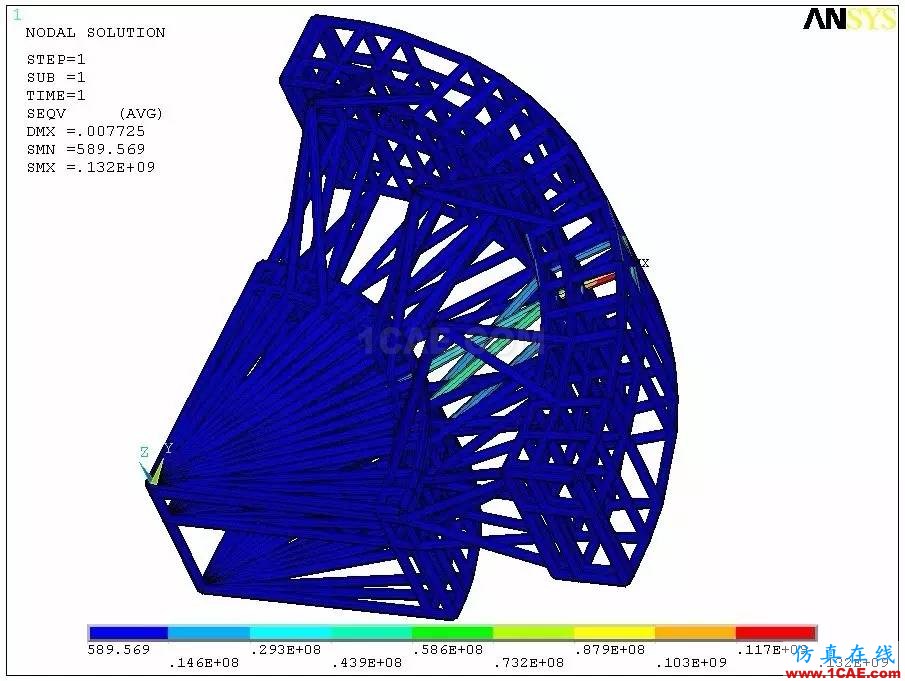This screenshot has width=905, height=681.
Task: Click the ANSYS logo in corner
Action: [849, 18]
